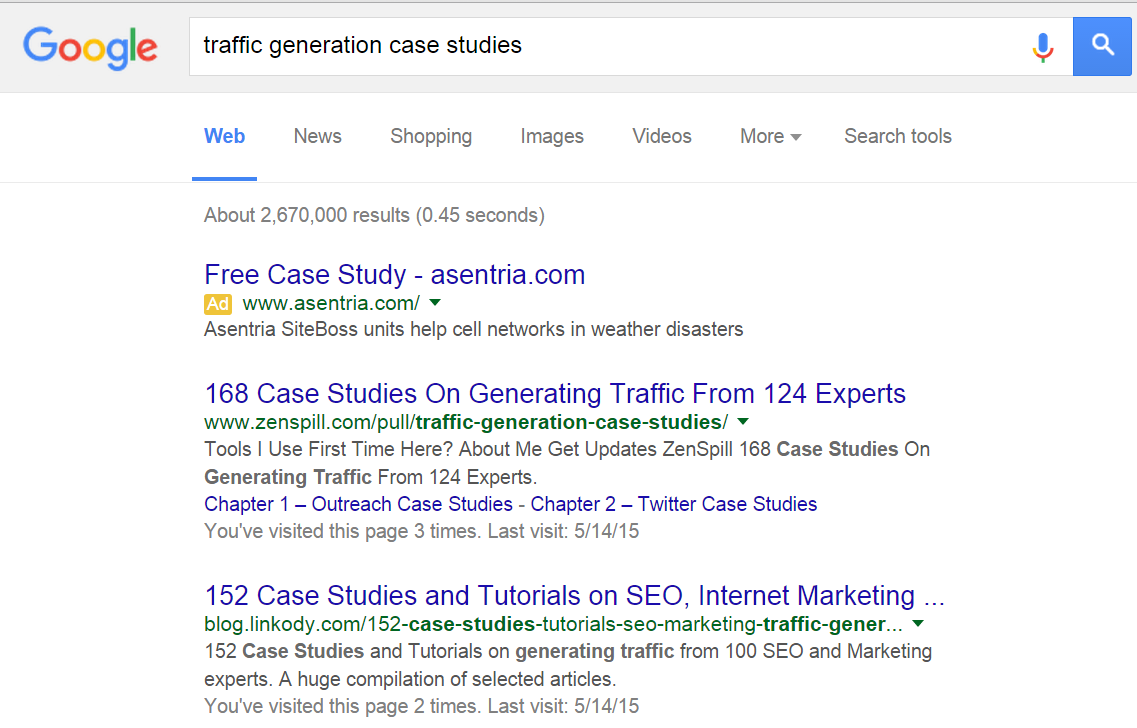Start voice search with microphone icon
Viewport: 1137px width, 728px height.
1043,47
